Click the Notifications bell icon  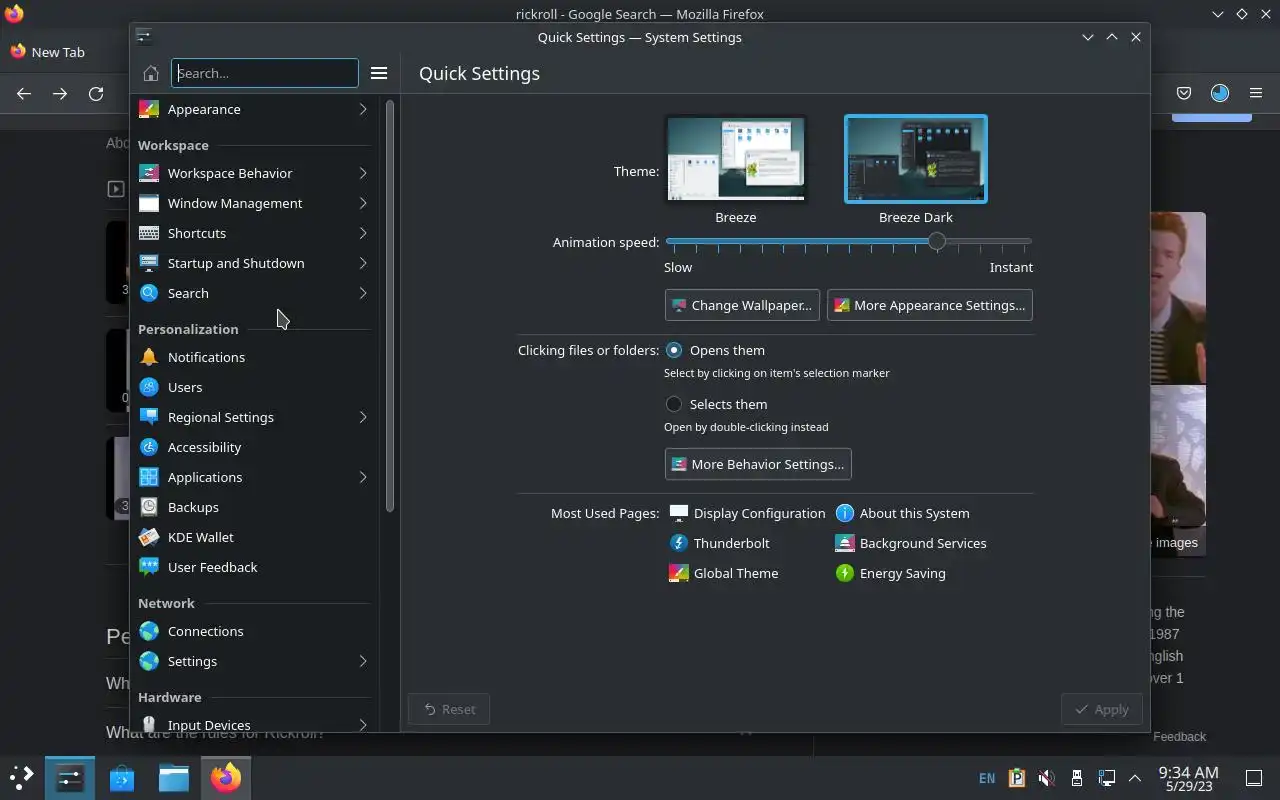[148, 357]
